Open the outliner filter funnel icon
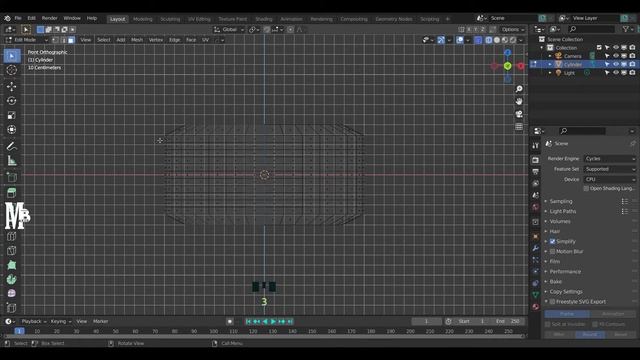This screenshot has width=640, height=360. (626, 29)
